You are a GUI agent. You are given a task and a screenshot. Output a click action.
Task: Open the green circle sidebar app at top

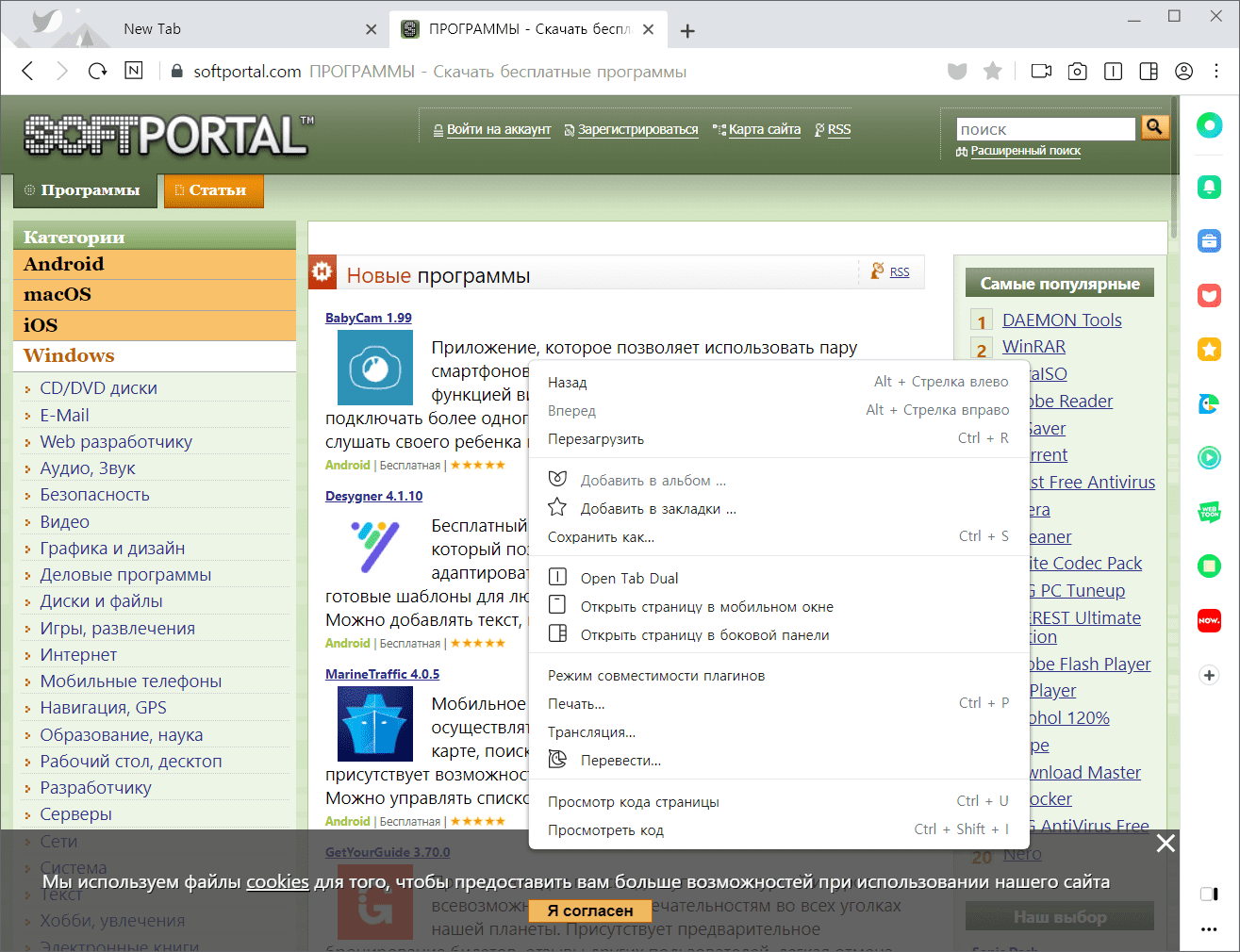click(1209, 124)
